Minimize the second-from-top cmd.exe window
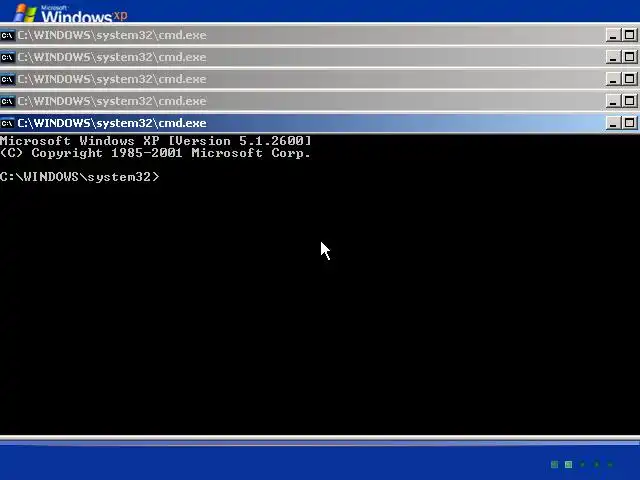Screen dimensions: 640x480 (x=613, y=57)
